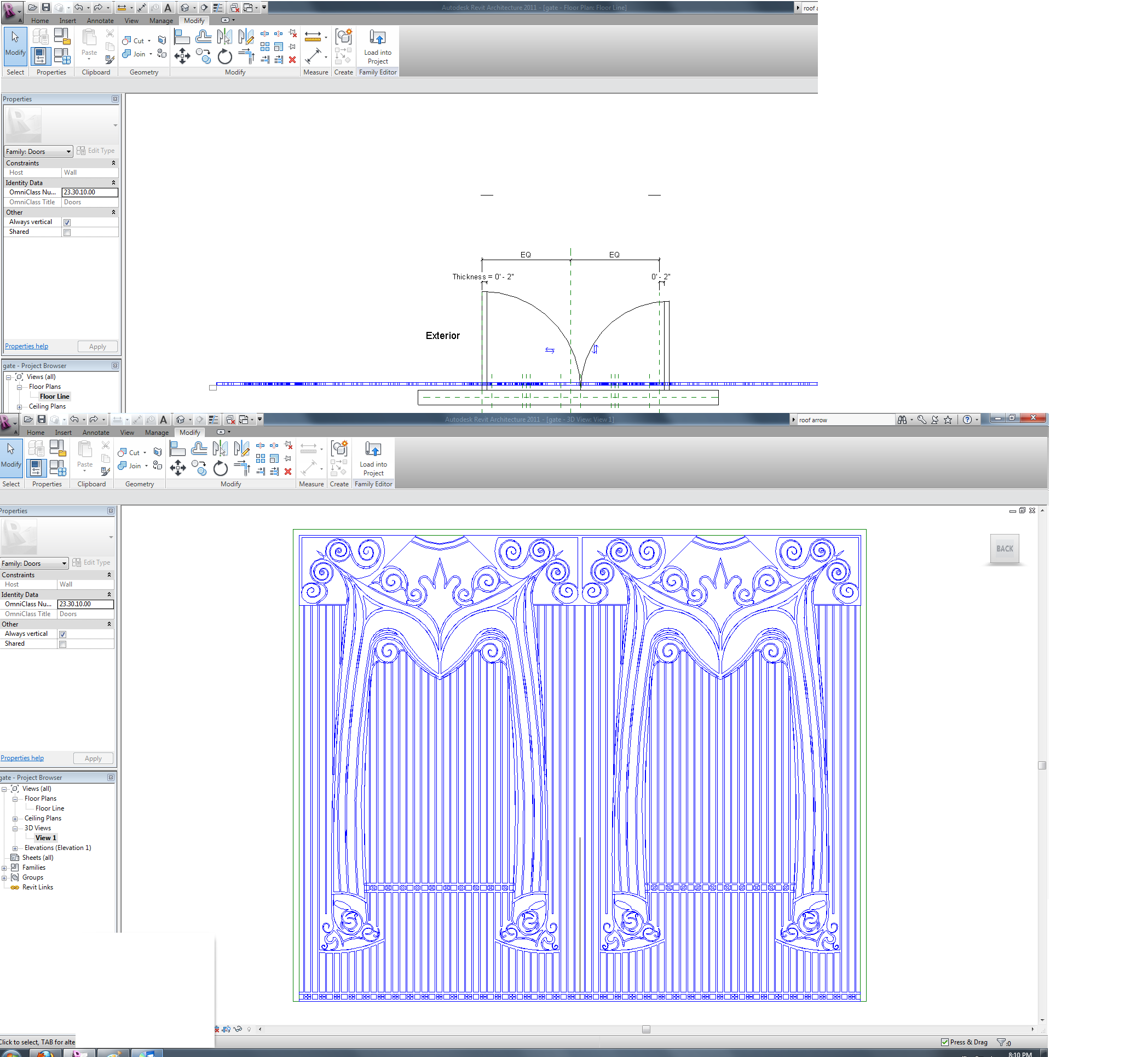
Task: Click the Trim/Extend to Corner tool in lower ribbon
Action: pos(243,468)
